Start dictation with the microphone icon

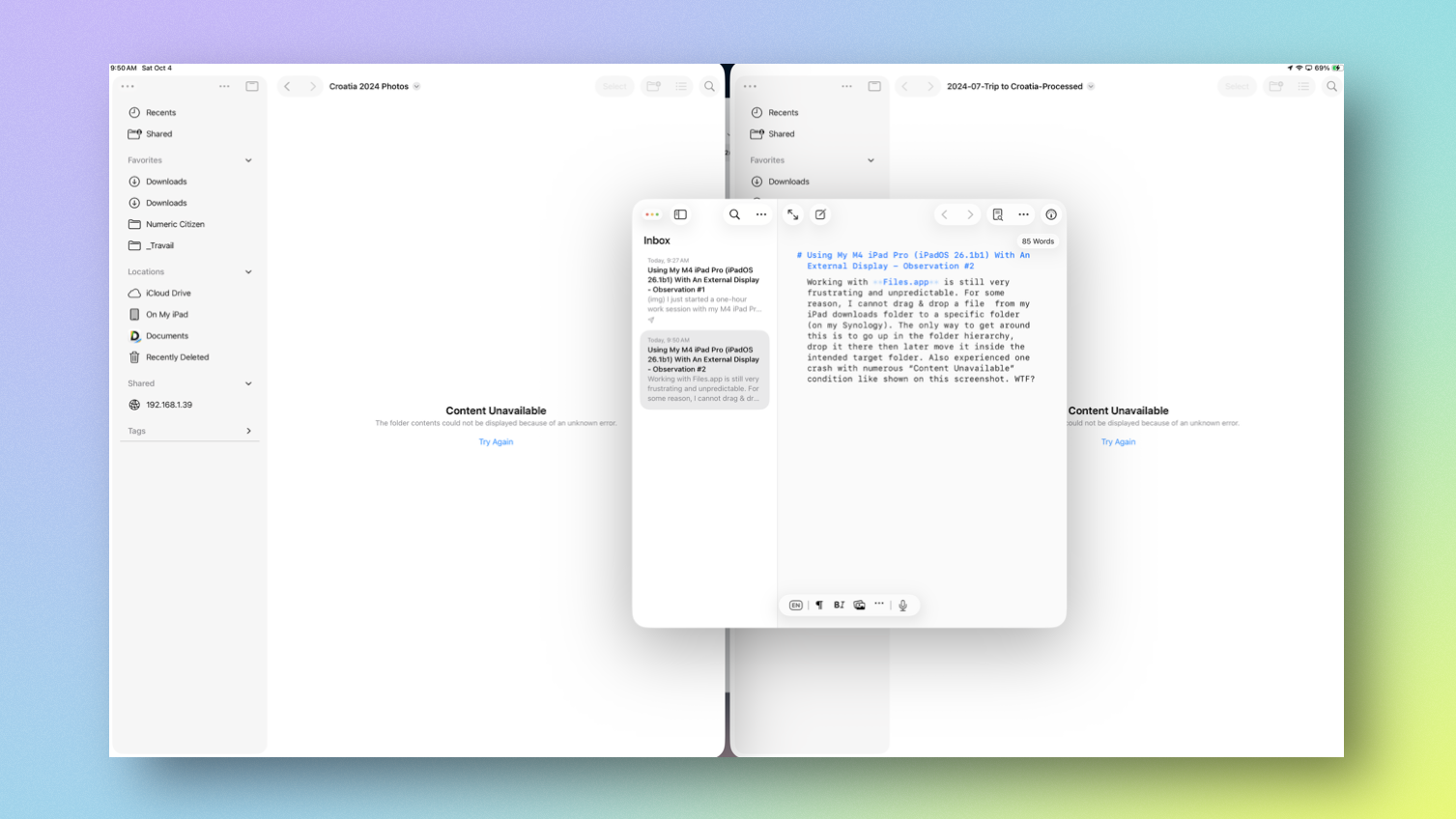click(901, 605)
